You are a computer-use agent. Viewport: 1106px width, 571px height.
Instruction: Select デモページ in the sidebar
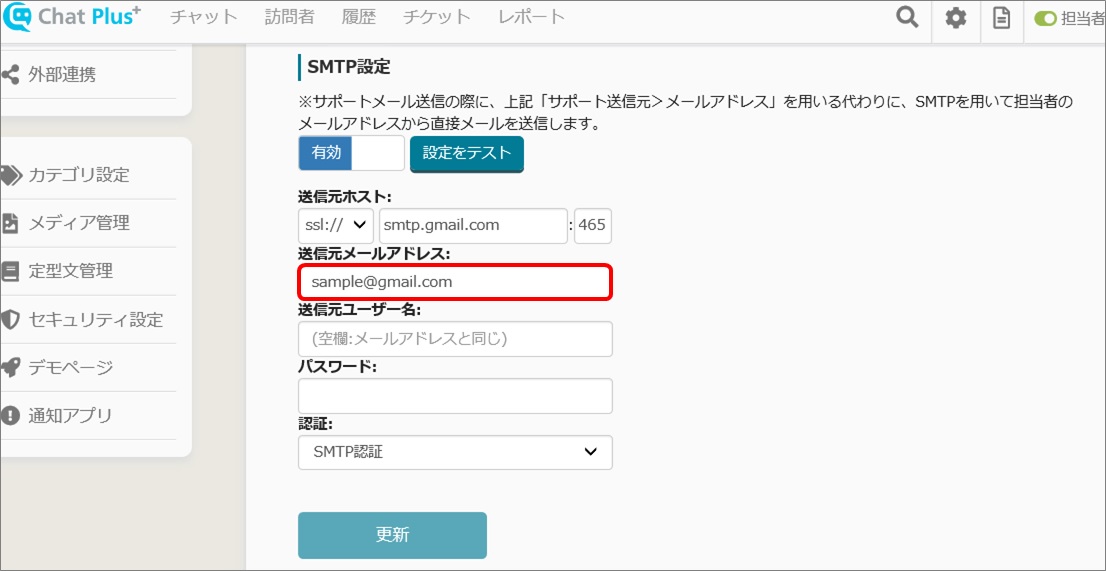[71, 367]
